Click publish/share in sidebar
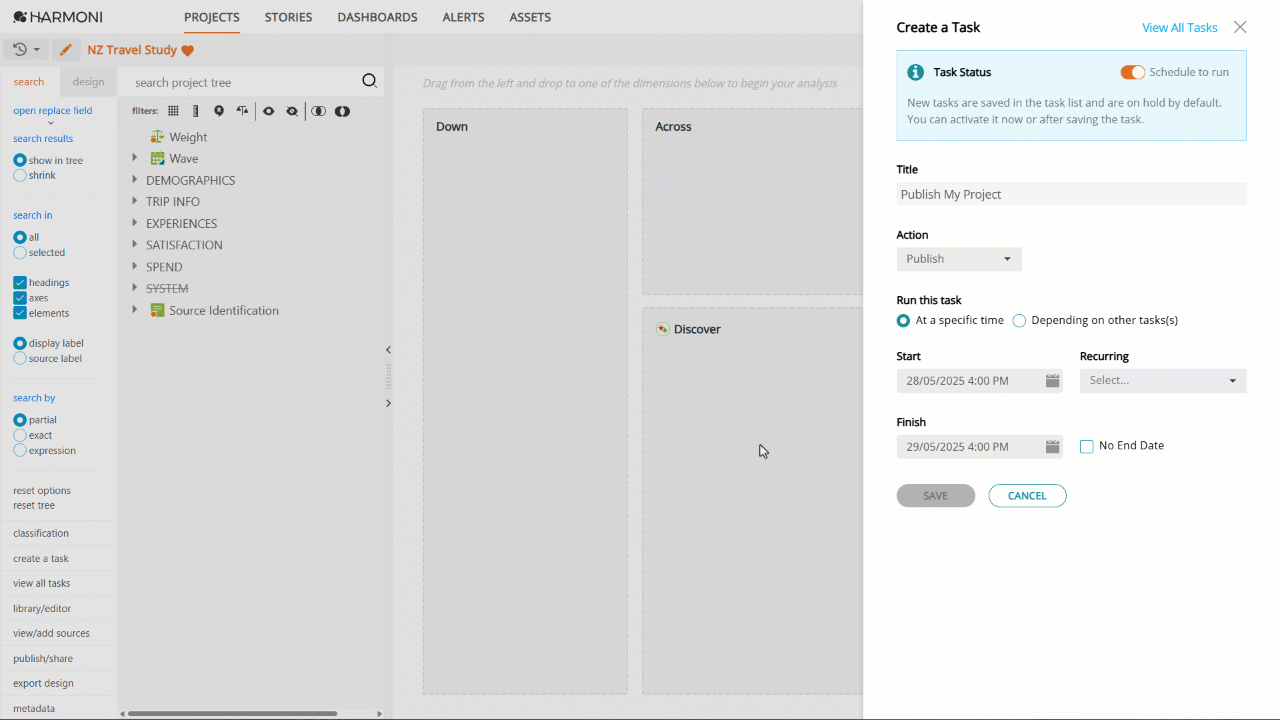 point(44,659)
